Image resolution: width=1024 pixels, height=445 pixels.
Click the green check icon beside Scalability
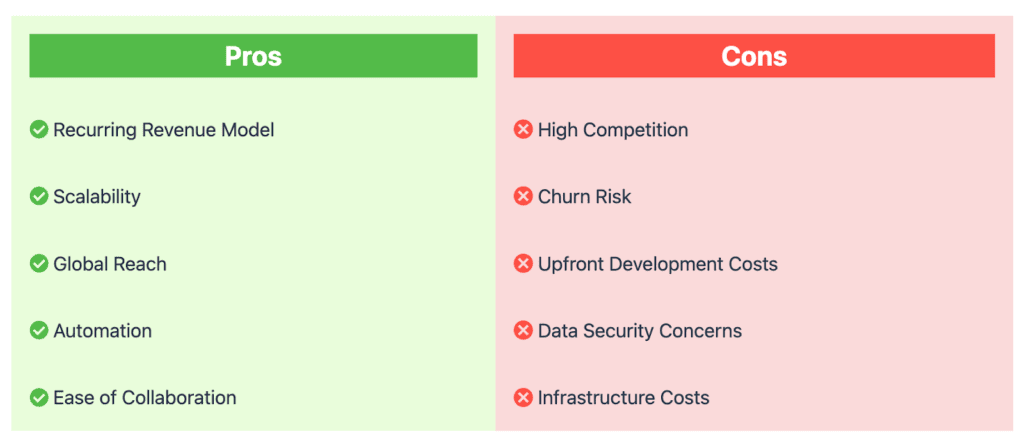39,196
